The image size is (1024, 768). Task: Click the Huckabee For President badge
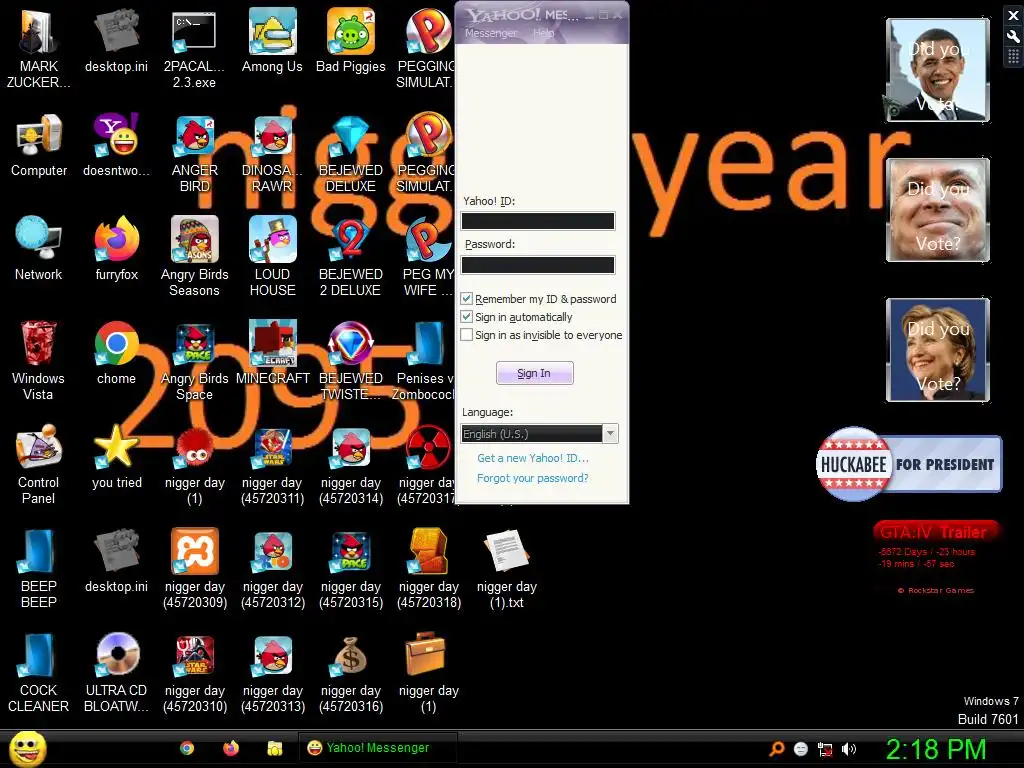pyautogui.click(x=909, y=464)
